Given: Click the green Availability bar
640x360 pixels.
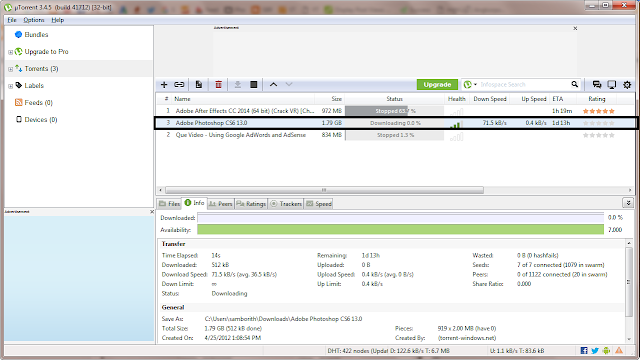Looking at the screenshot, I should click(400, 230).
